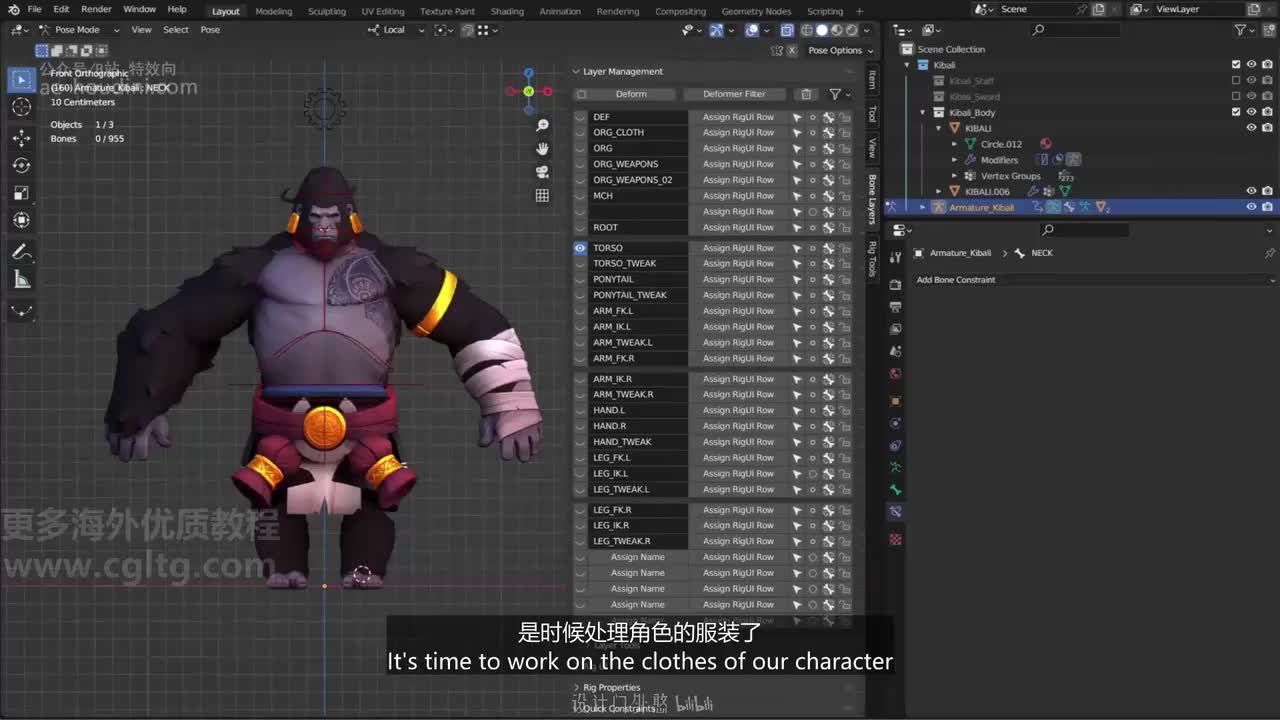The height and width of the screenshot is (720, 1280).
Task: Click the delete layer trash icon
Action: click(x=806, y=94)
